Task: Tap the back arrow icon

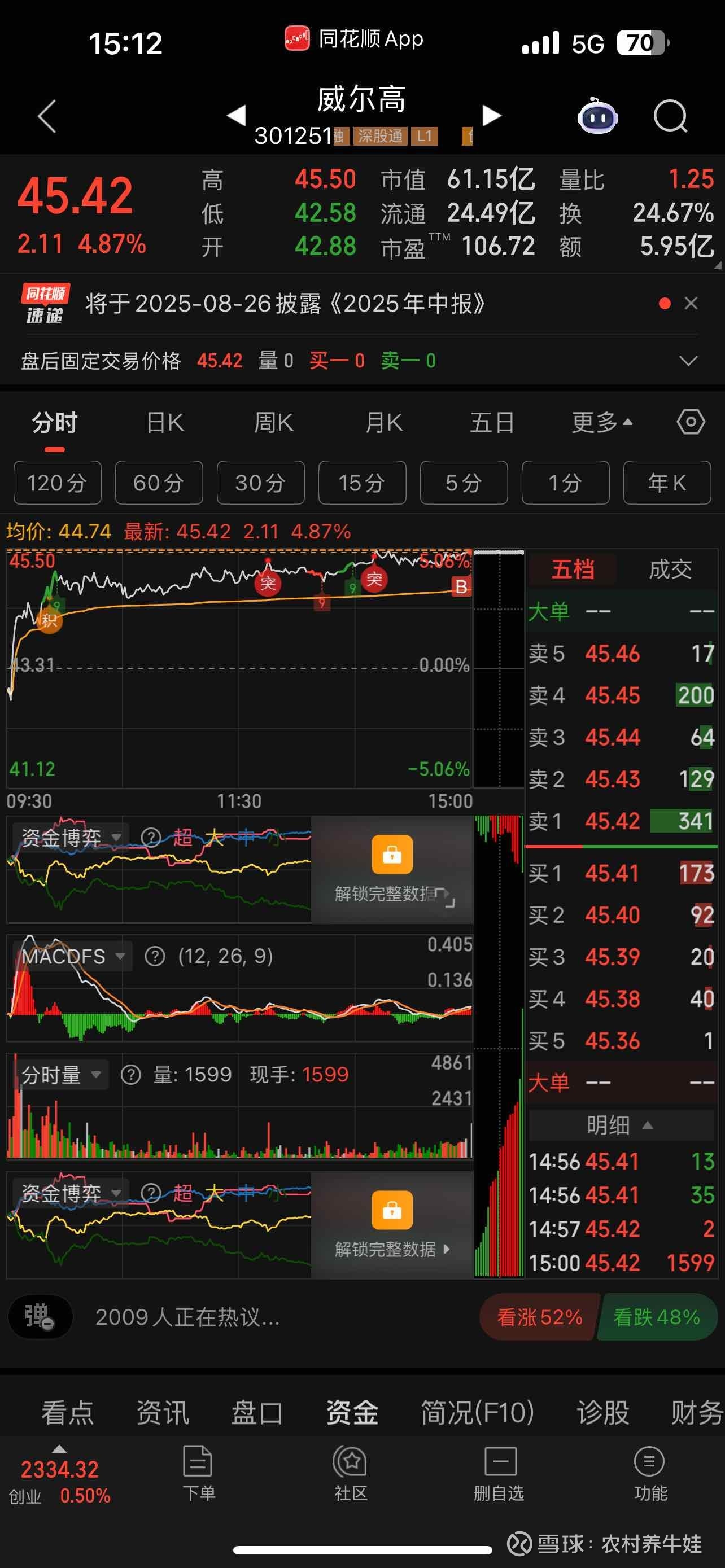Action: click(47, 116)
